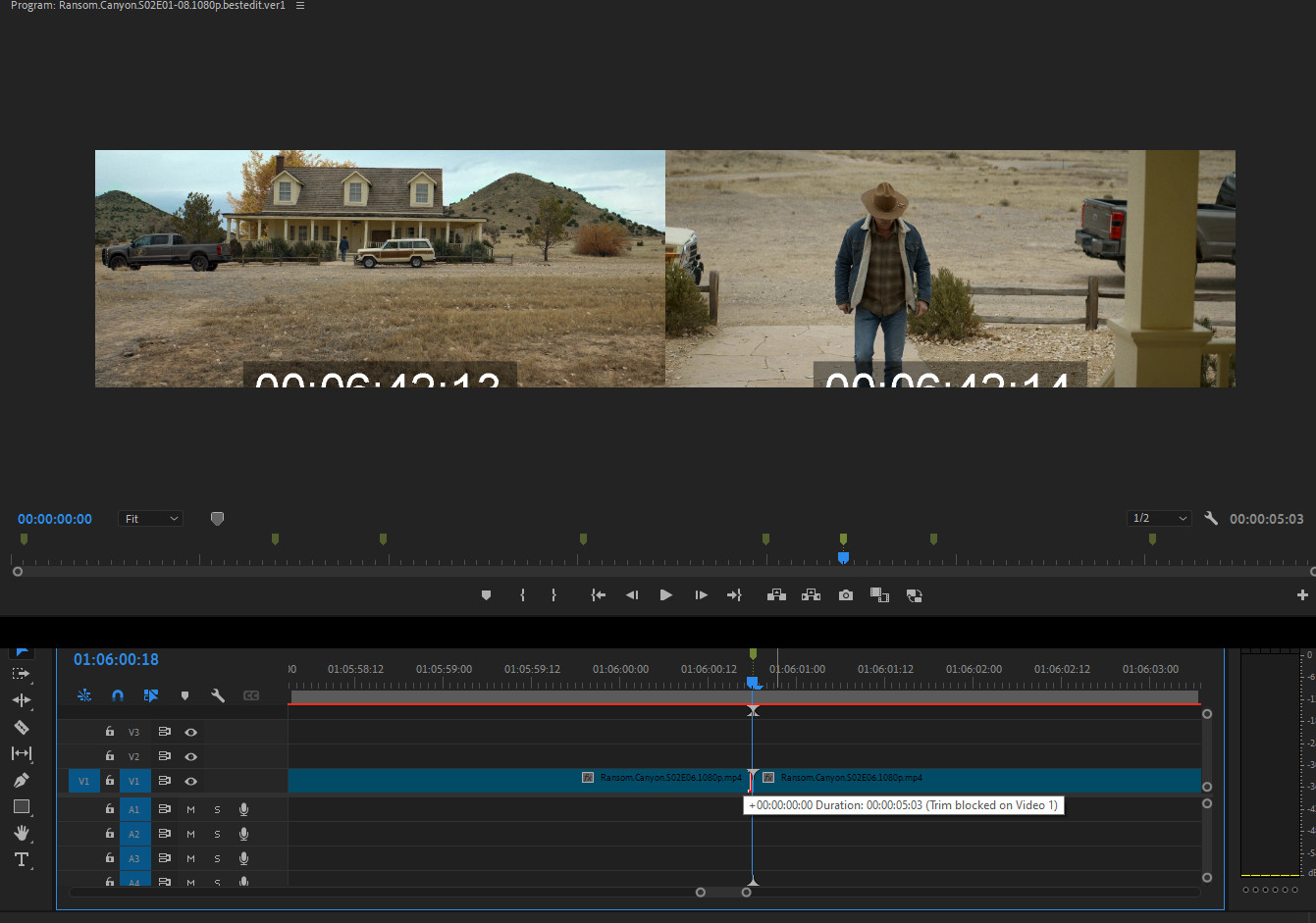The image size is (1316, 923).
Task: Click 01:06:00:00 on the timeline ruler
Action: click(x=620, y=669)
